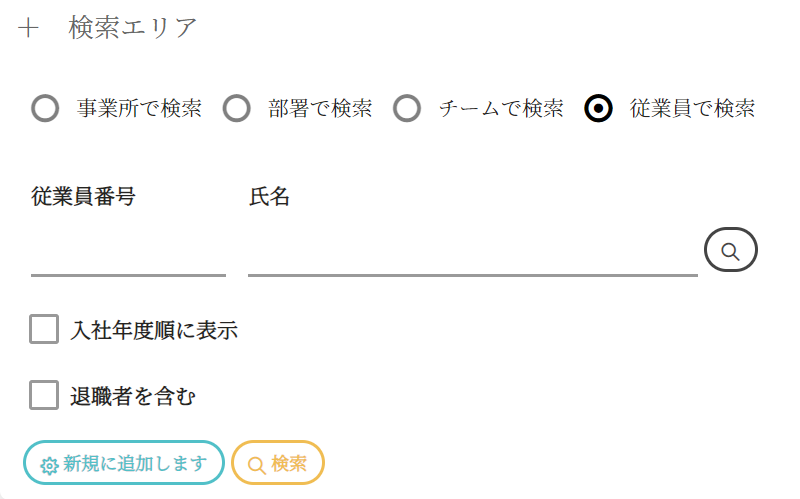Select the 事業所で検索 radio button
The height and width of the screenshot is (499, 800).
click(45, 109)
